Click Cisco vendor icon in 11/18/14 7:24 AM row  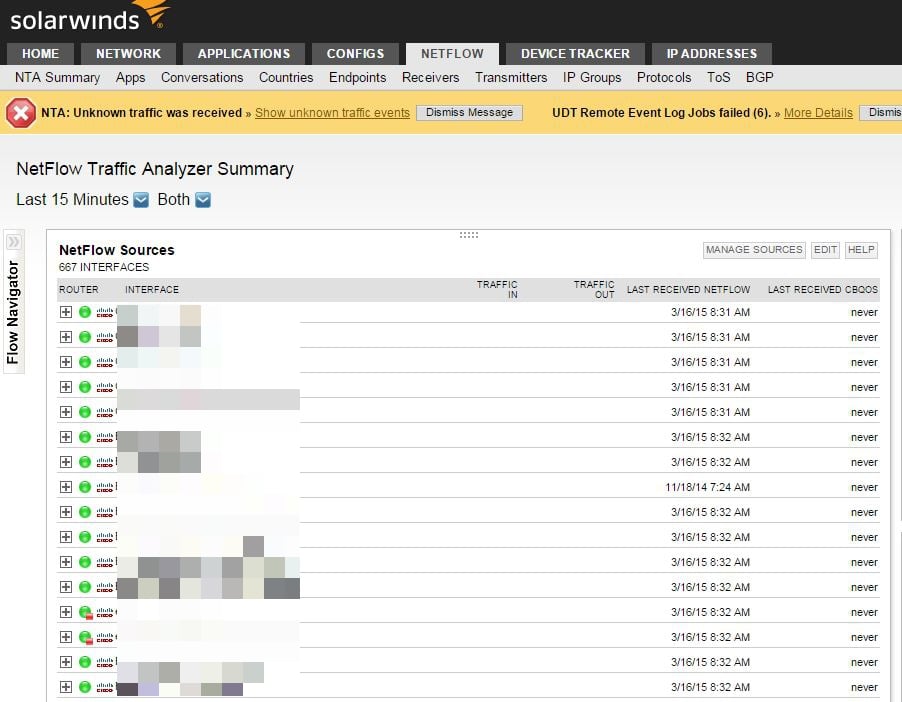105,488
